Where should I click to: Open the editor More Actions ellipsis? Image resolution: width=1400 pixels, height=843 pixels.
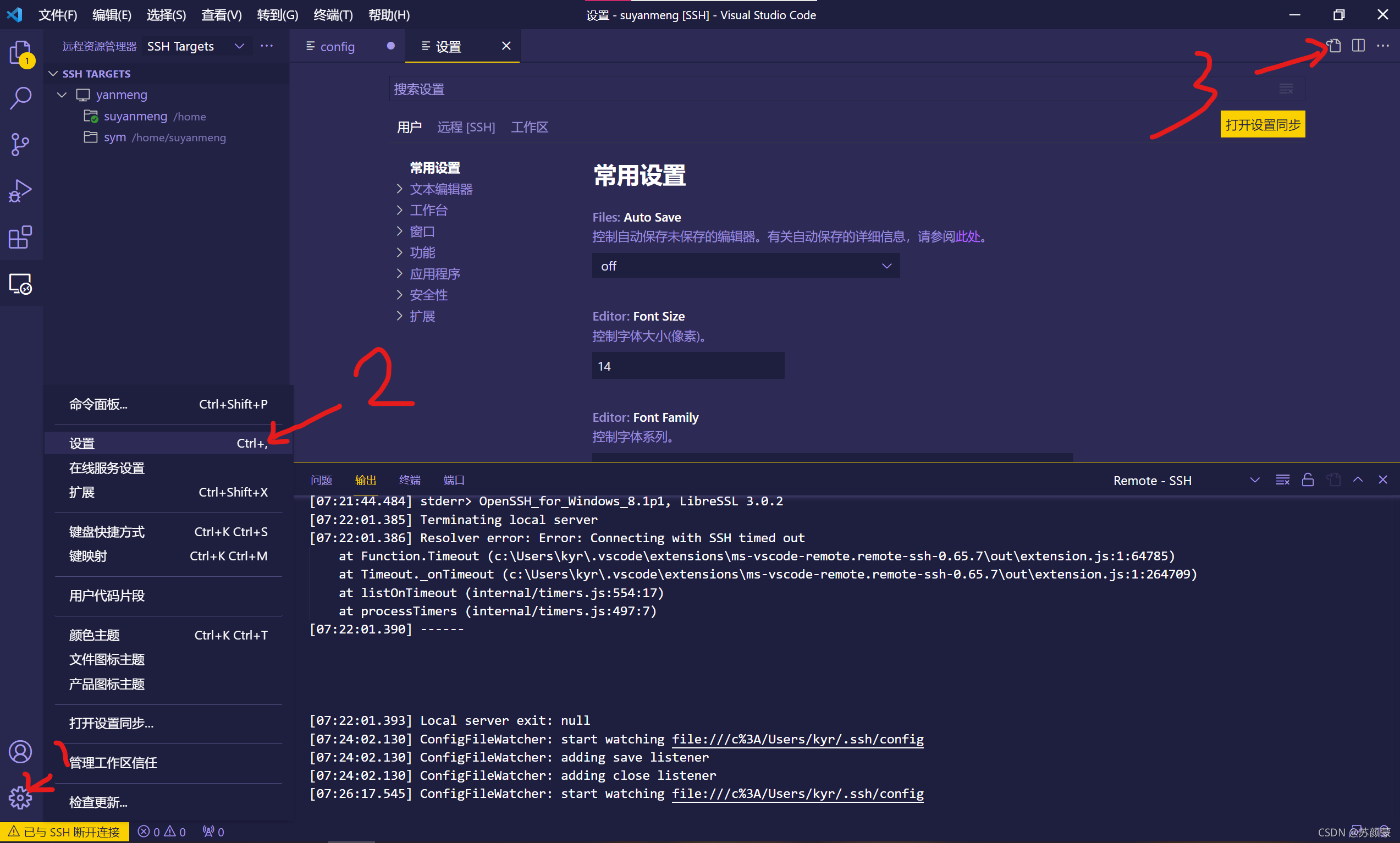coord(1383,46)
